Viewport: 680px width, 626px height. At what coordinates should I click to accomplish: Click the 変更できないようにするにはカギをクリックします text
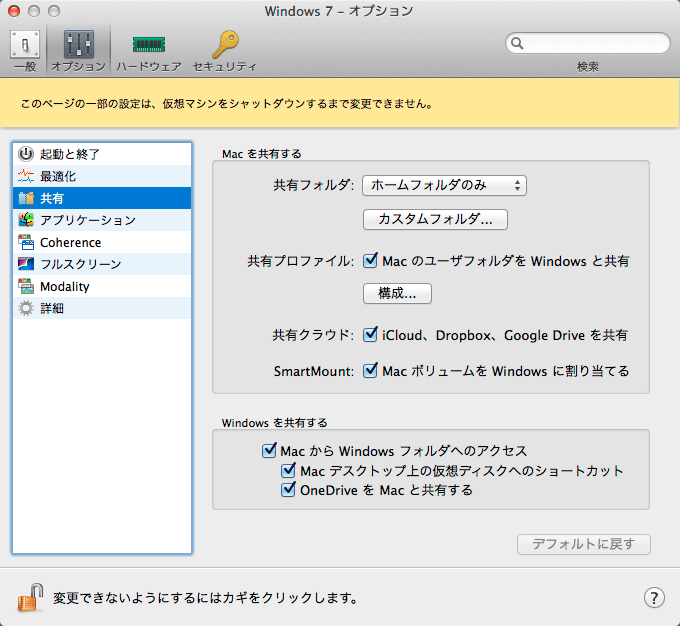pos(206,598)
